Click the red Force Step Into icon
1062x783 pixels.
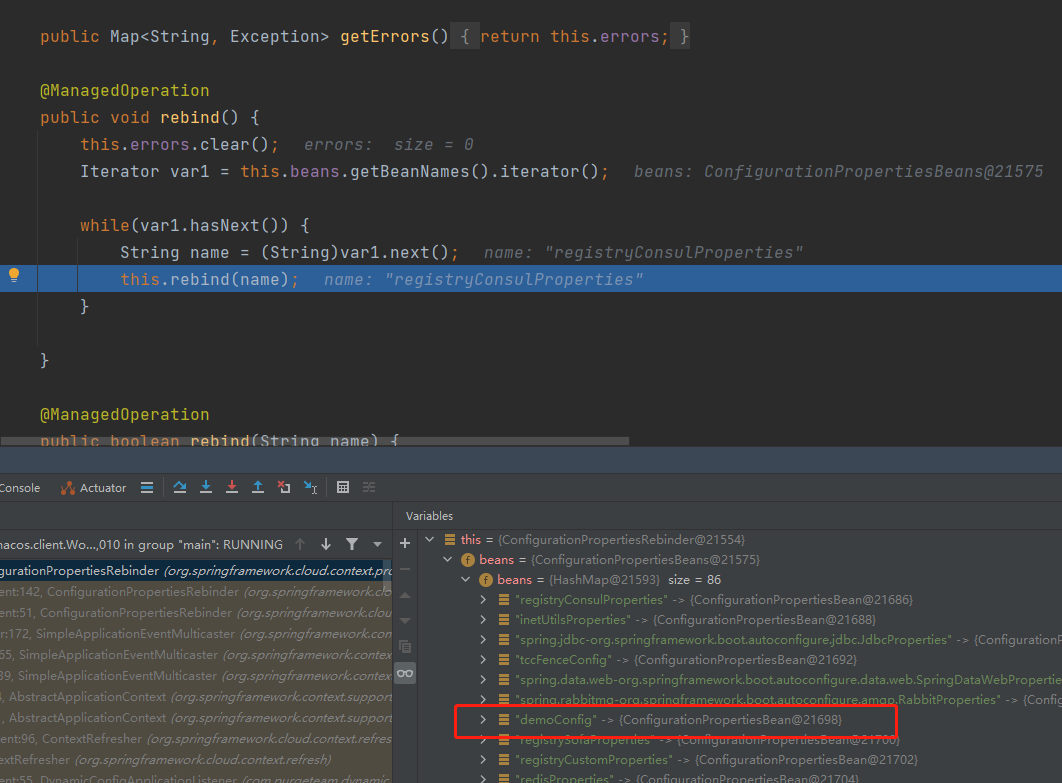232,487
